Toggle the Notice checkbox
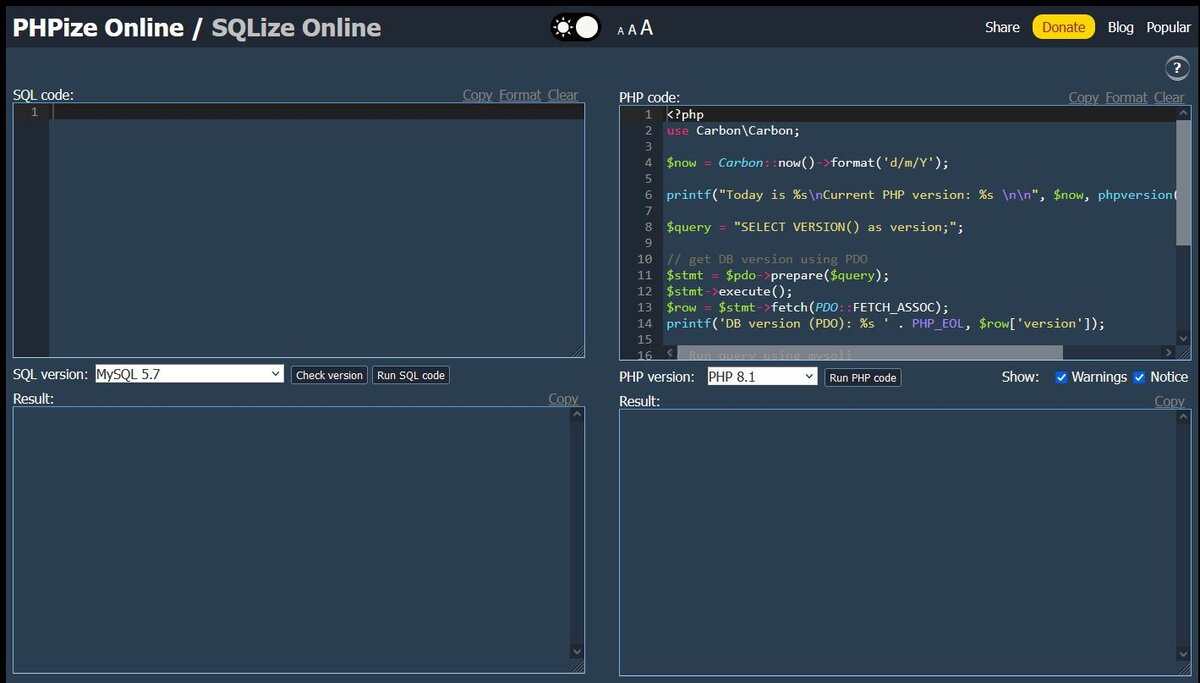This screenshot has height=683, width=1200. point(1139,377)
